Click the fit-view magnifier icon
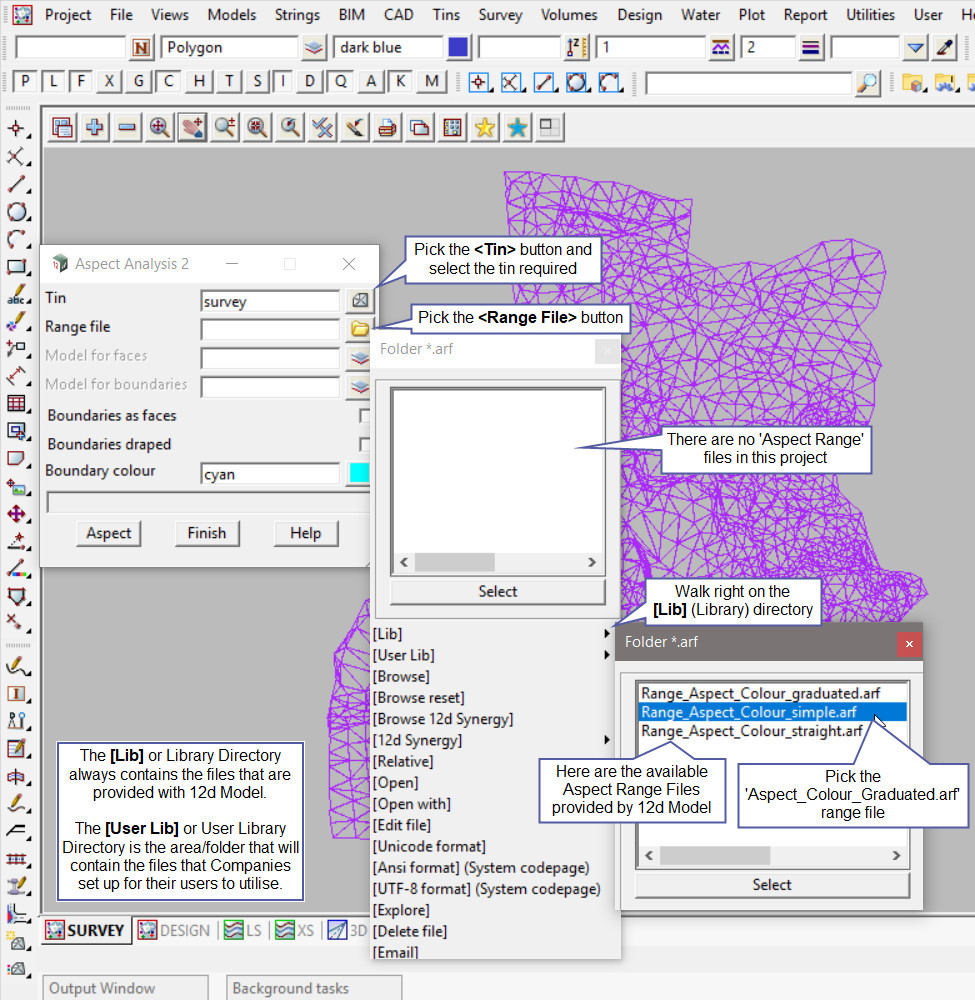This screenshot has height=1000, width=975. click(159, 128)
